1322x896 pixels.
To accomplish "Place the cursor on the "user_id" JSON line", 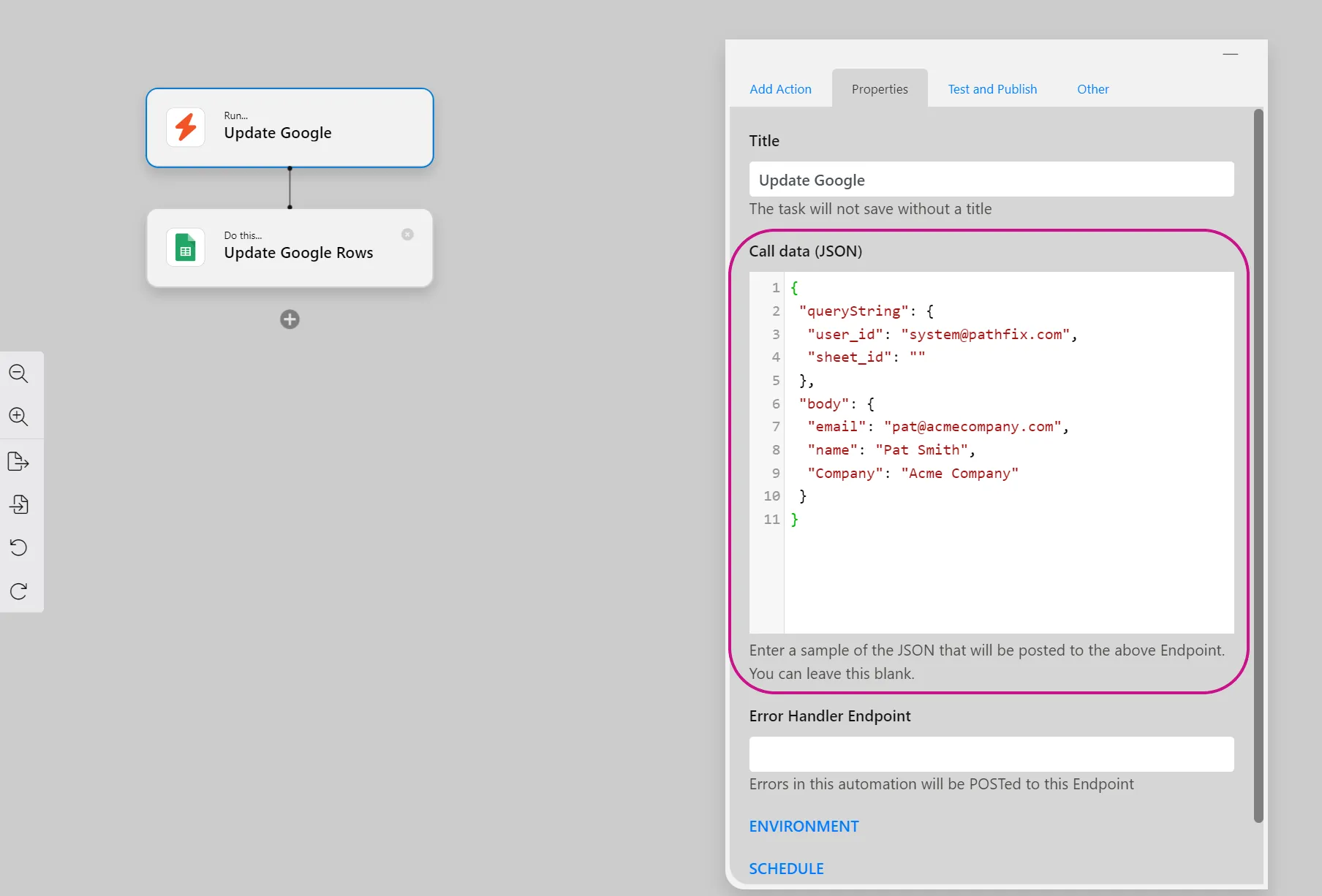I will (x=943, y=334).
